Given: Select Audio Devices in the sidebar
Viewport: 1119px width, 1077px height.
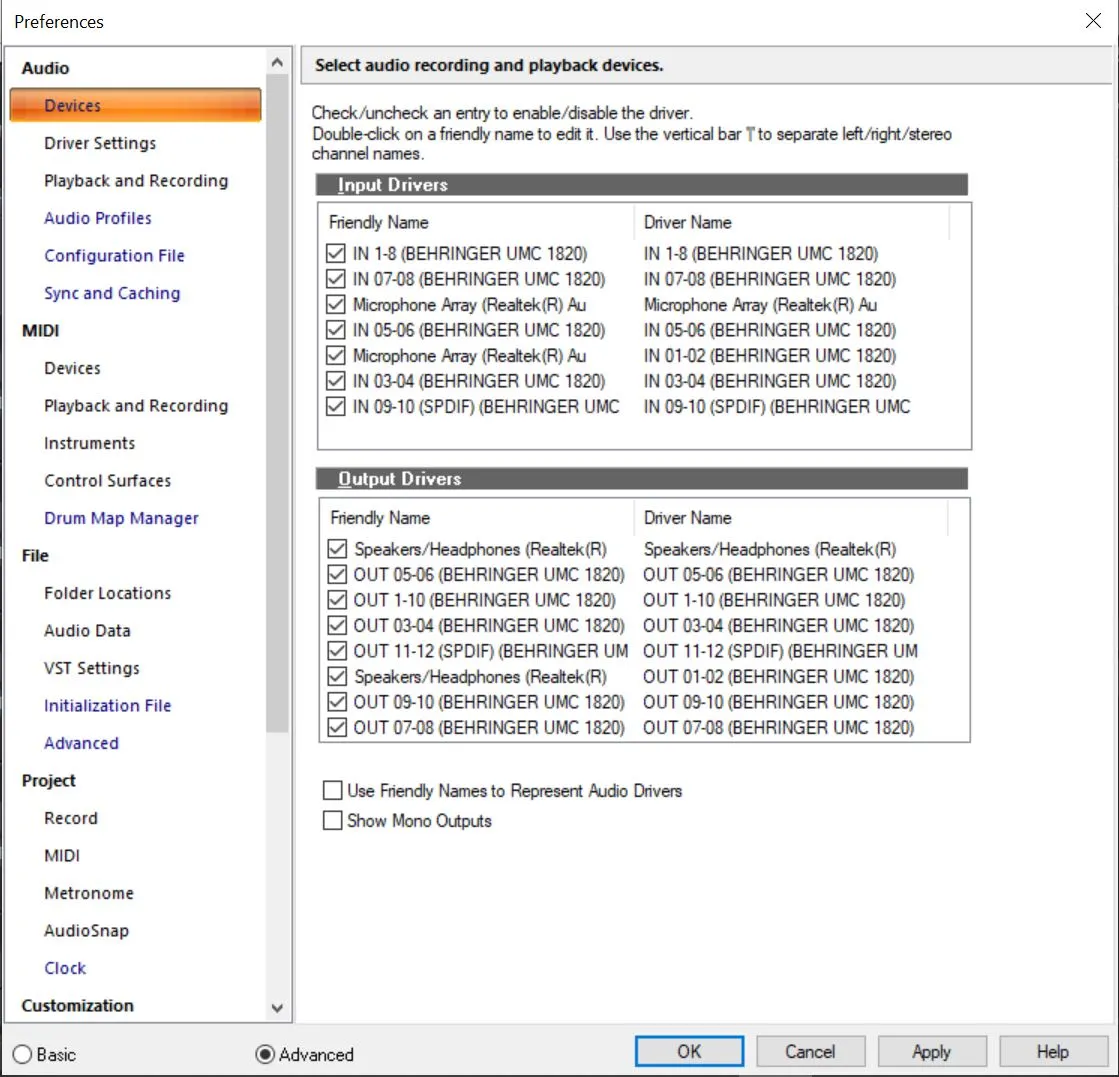Looking at the screenshot, I should [136, 105].
